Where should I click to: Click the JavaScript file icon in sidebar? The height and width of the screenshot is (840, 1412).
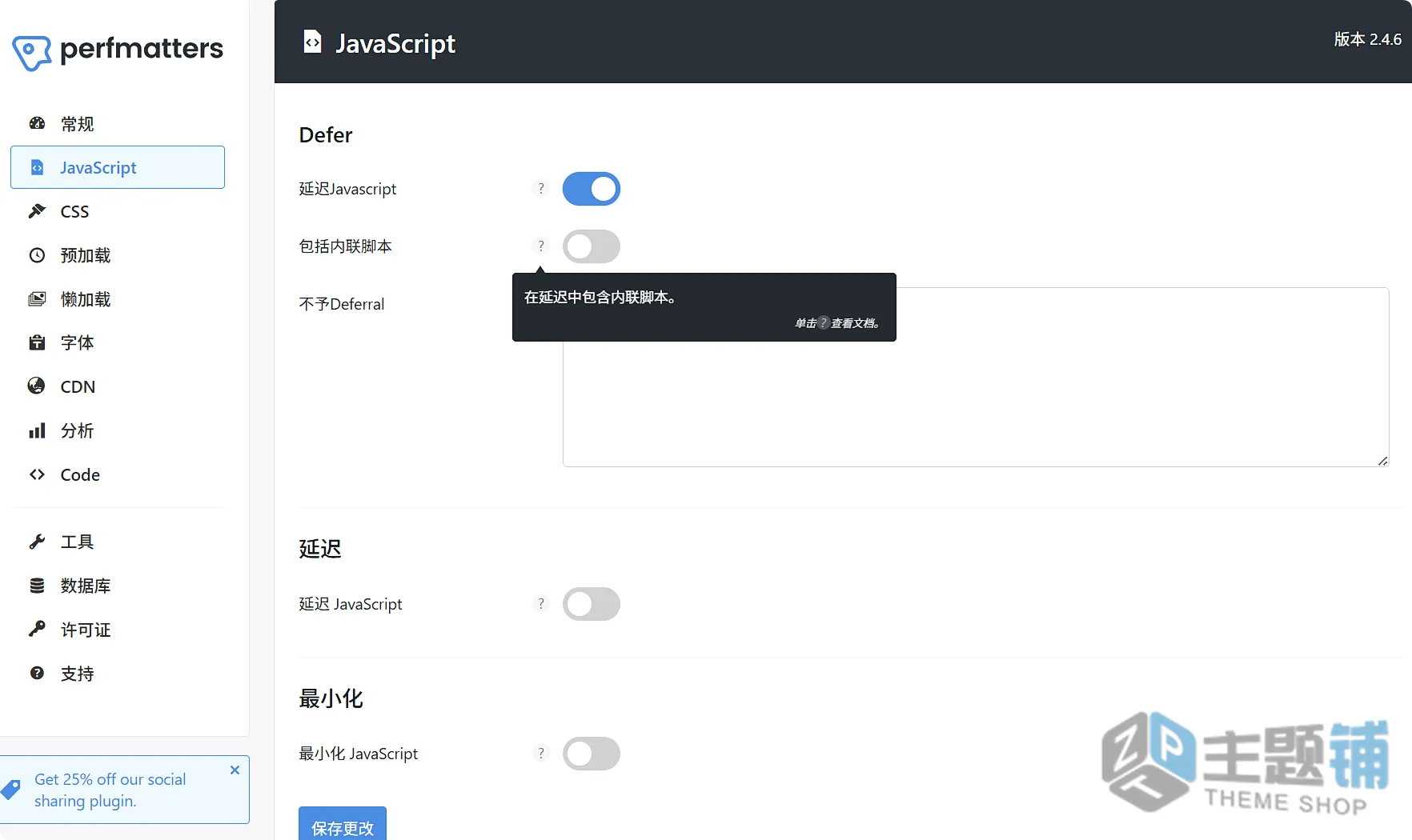[37, 167]
